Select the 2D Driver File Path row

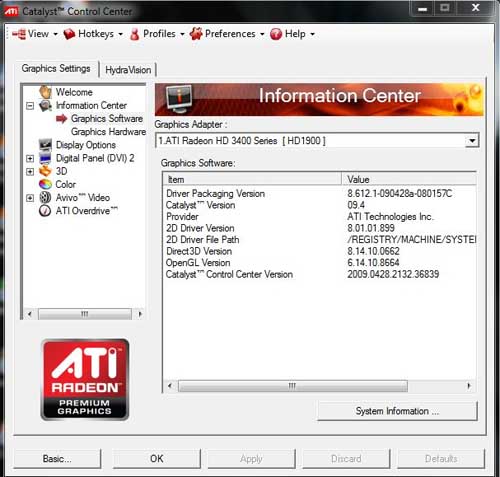(319, 240)
